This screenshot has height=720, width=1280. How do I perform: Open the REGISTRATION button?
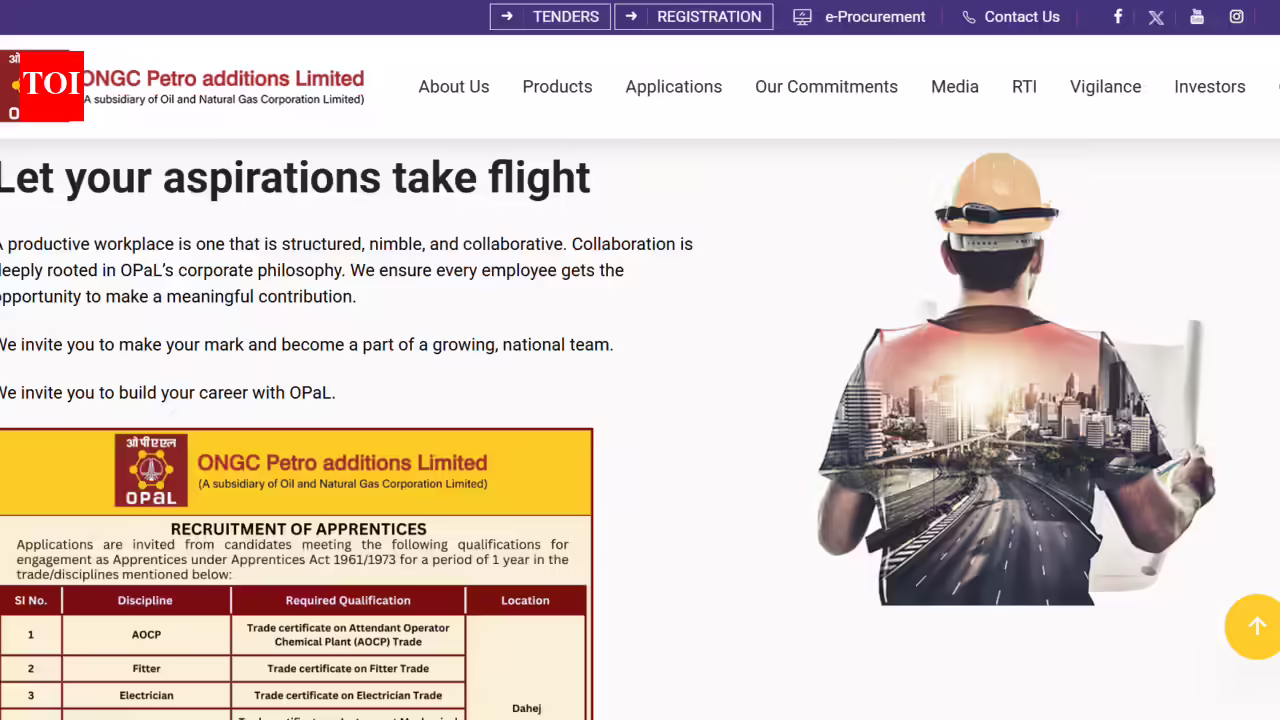point(694,17)
